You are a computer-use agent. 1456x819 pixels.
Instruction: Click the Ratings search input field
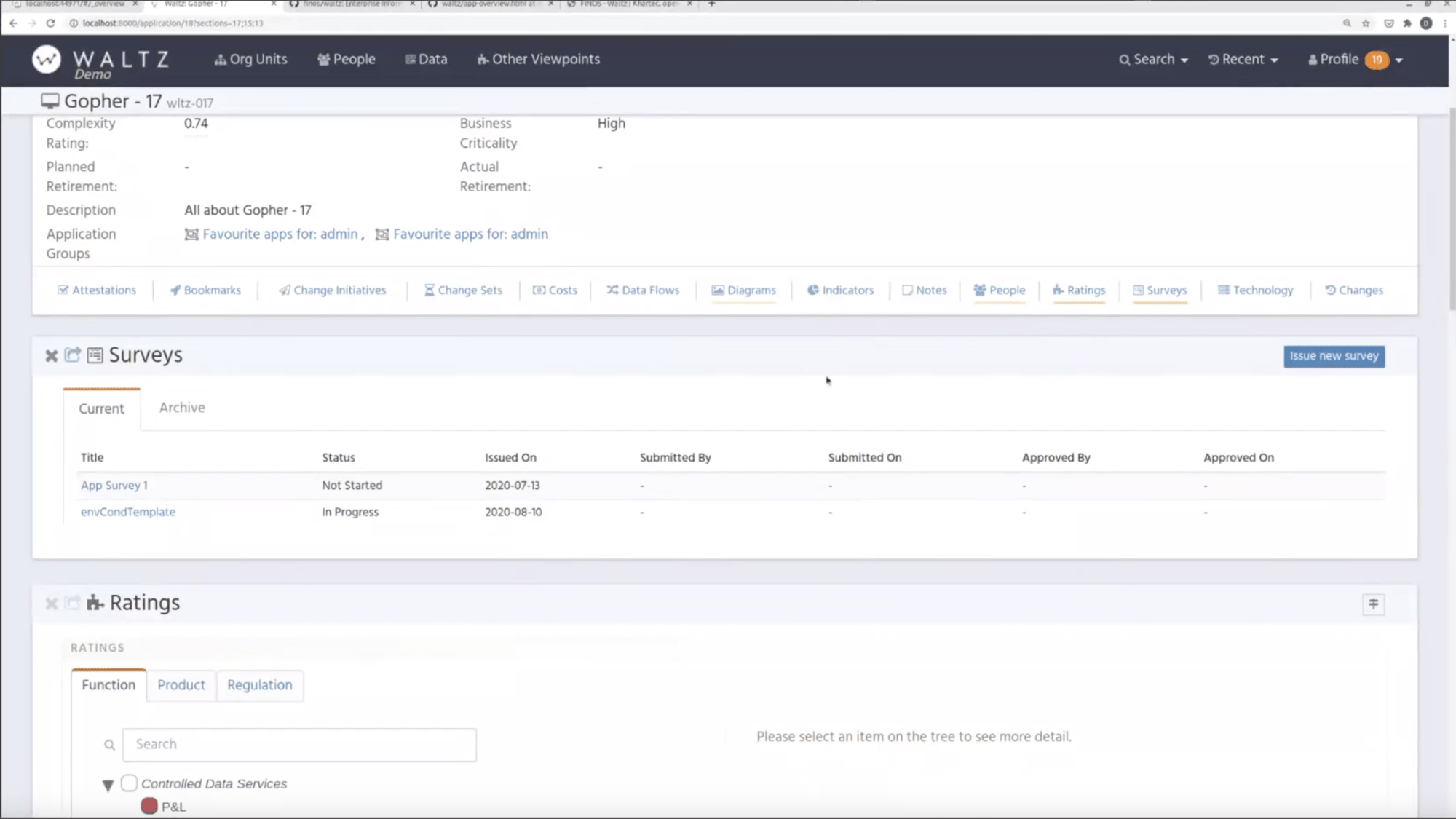click(x=299, y=744)
